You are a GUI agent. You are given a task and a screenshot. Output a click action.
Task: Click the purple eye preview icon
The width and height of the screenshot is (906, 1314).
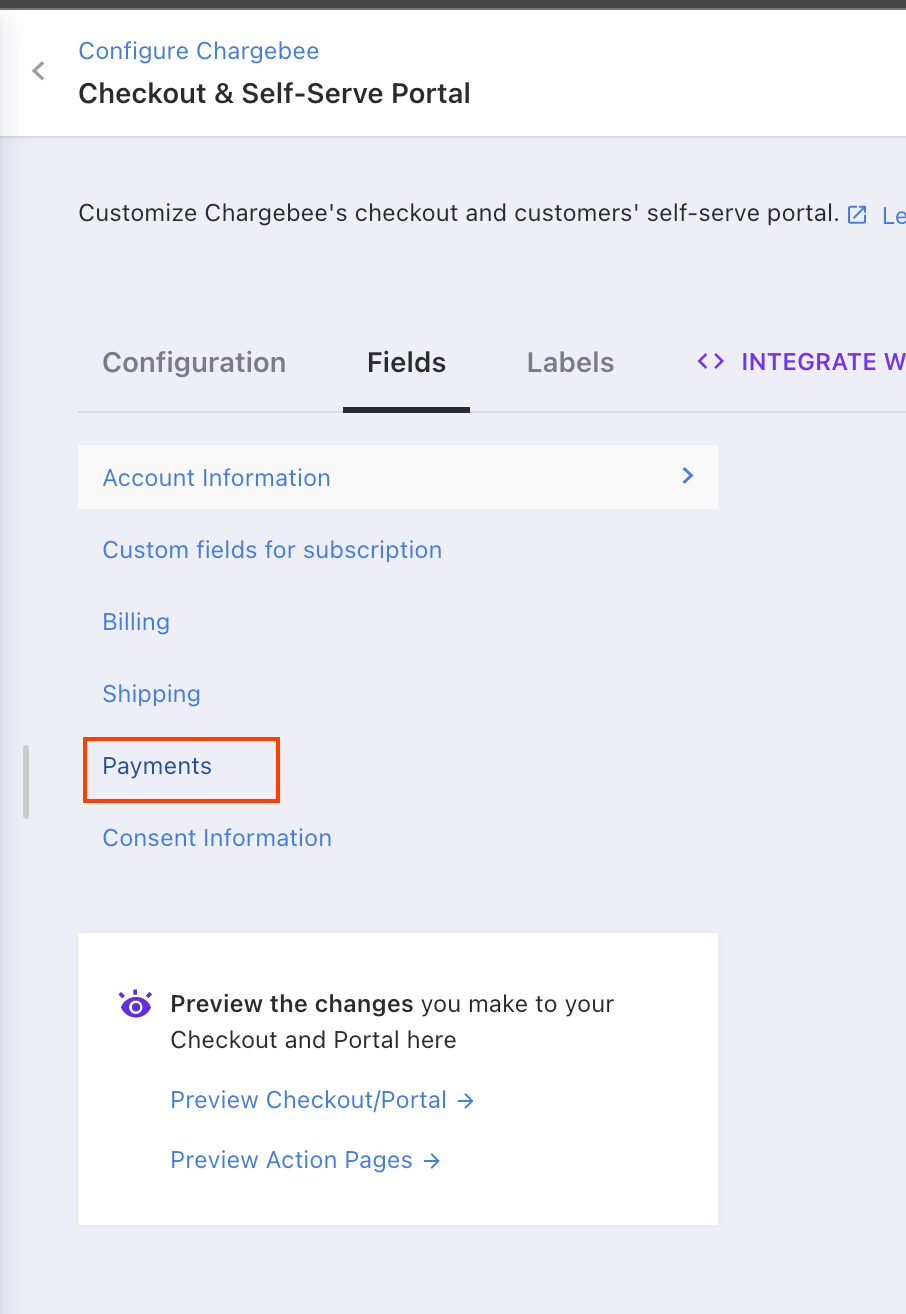click(135, 1005)
